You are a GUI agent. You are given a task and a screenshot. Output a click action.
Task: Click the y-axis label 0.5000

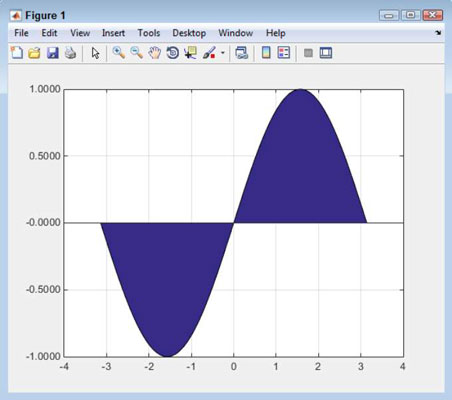[45, 156]
